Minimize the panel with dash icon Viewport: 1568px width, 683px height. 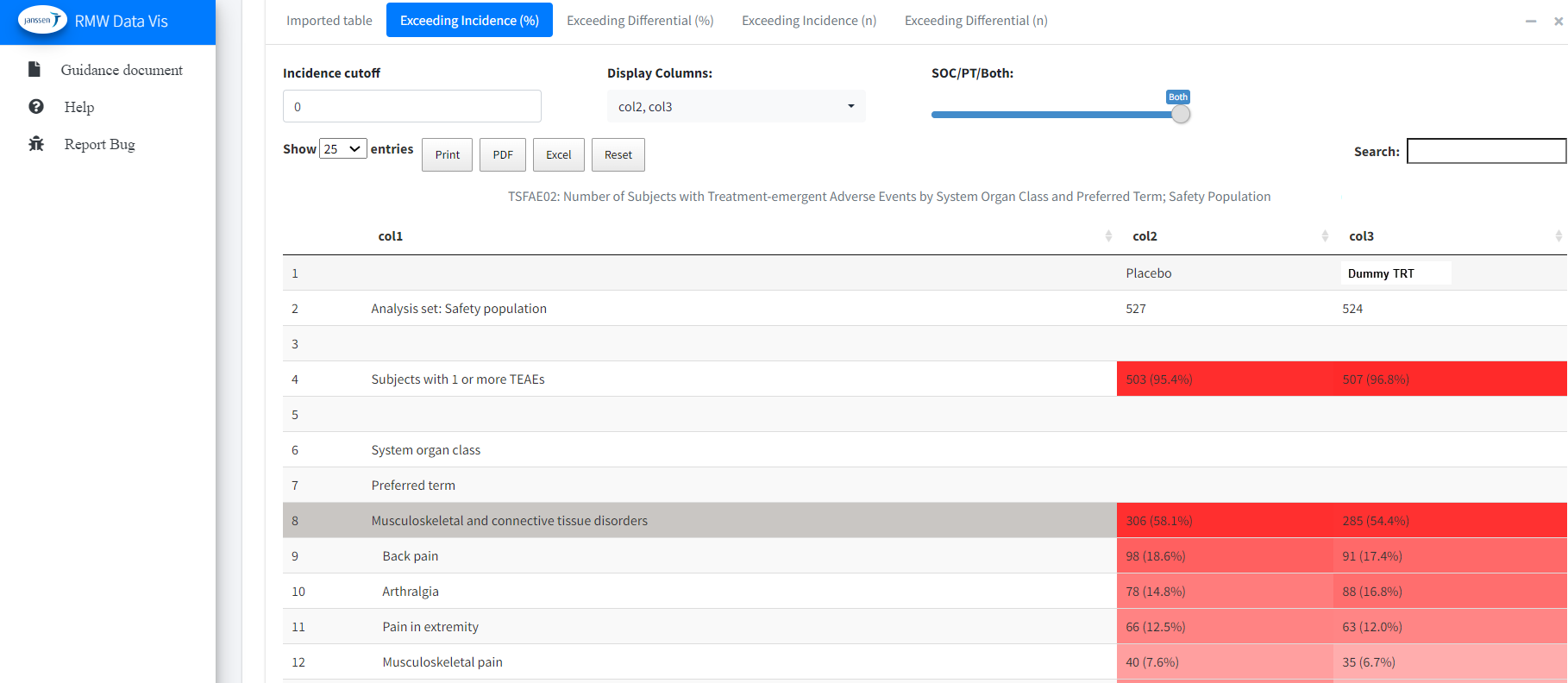[1530, 22]
